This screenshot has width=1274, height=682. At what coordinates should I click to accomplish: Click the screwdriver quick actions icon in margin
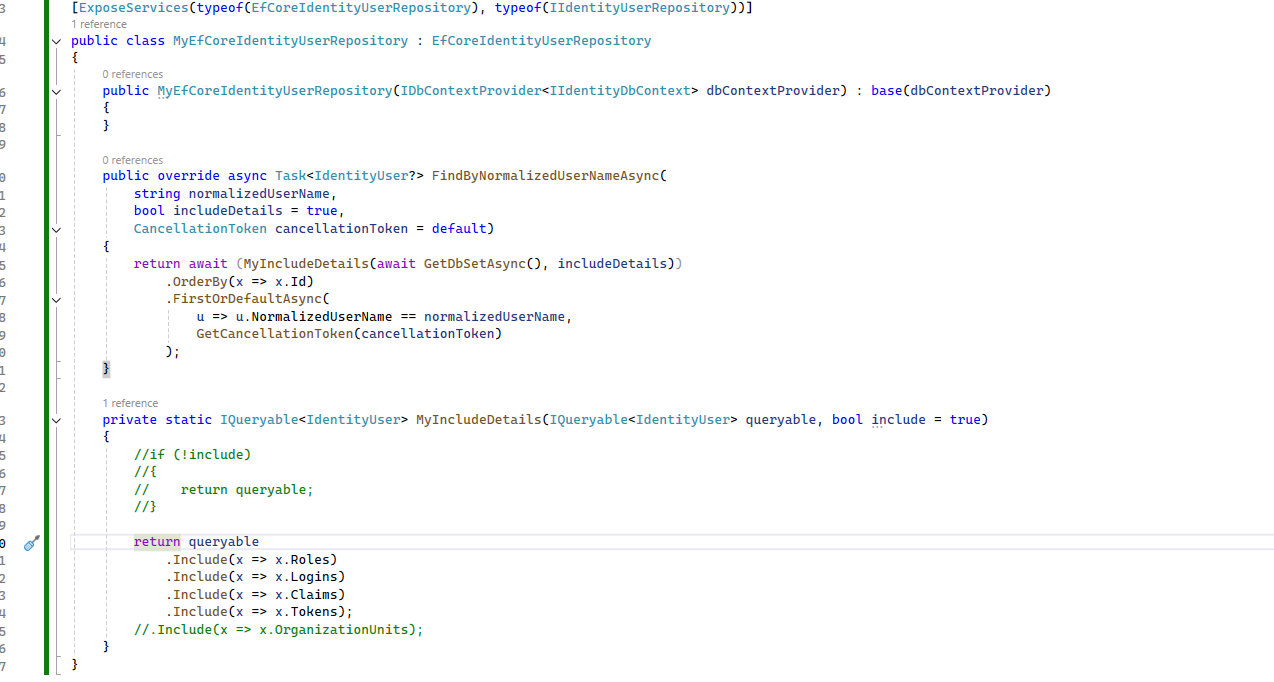pyautogui.click(x=31, y=543)
